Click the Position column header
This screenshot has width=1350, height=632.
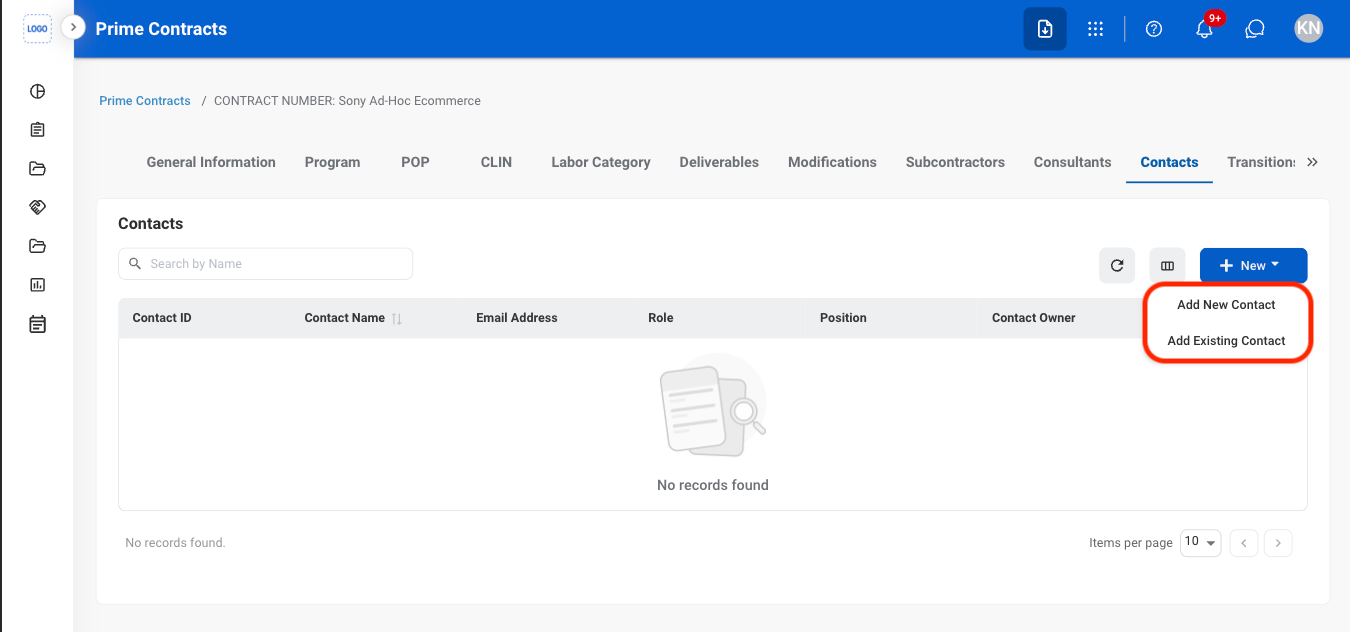coord(843,318)
